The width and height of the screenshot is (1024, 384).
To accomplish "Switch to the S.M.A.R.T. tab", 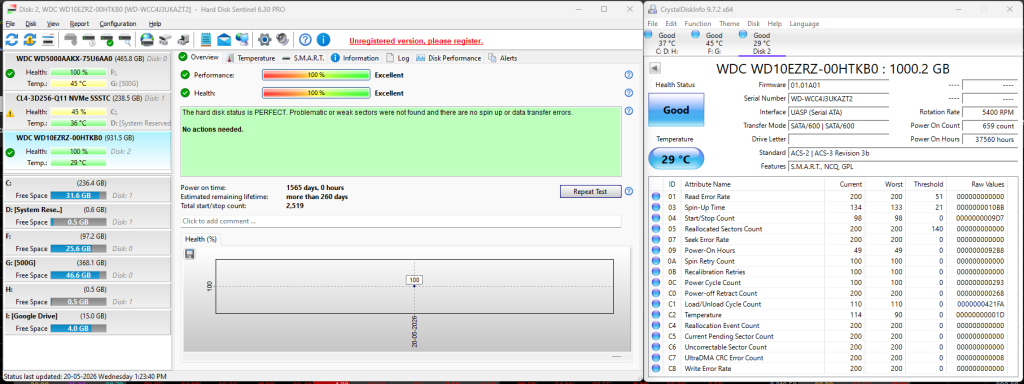I will click(x=303, y=58).
